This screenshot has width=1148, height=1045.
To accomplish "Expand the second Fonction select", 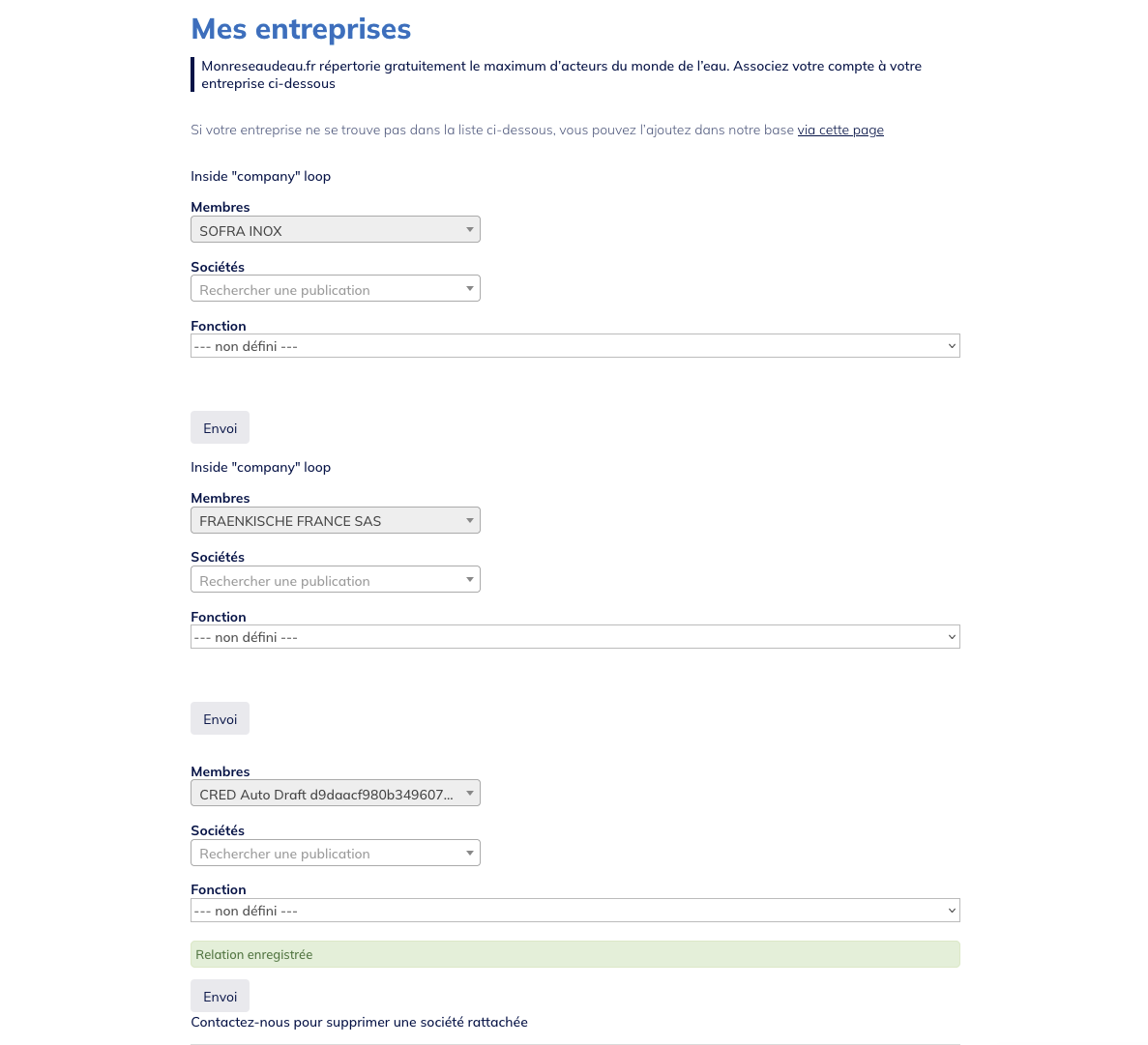I will (575, 637).
